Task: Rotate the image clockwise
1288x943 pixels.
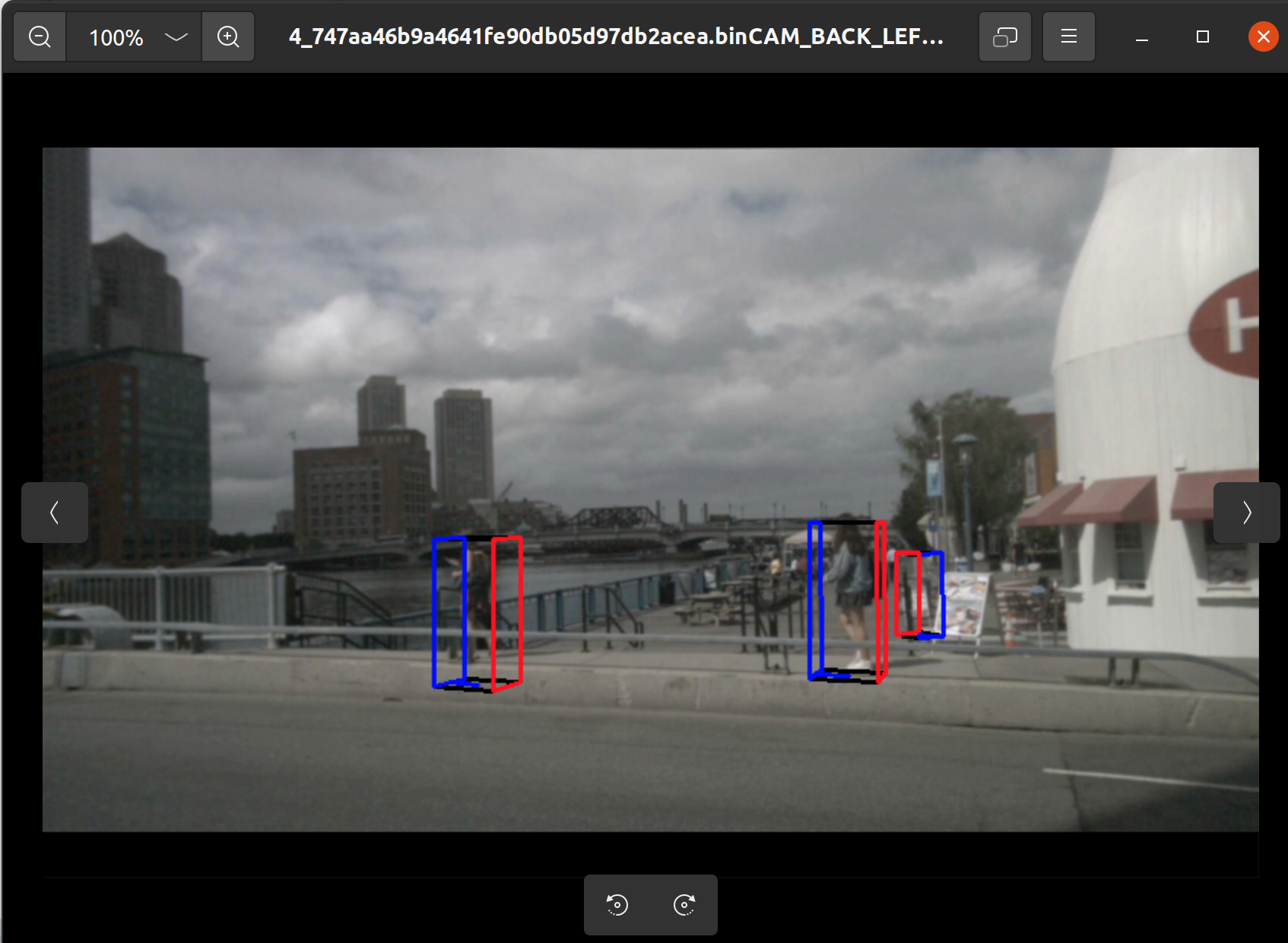Action: pyautogui.click(x=684, y=905)
